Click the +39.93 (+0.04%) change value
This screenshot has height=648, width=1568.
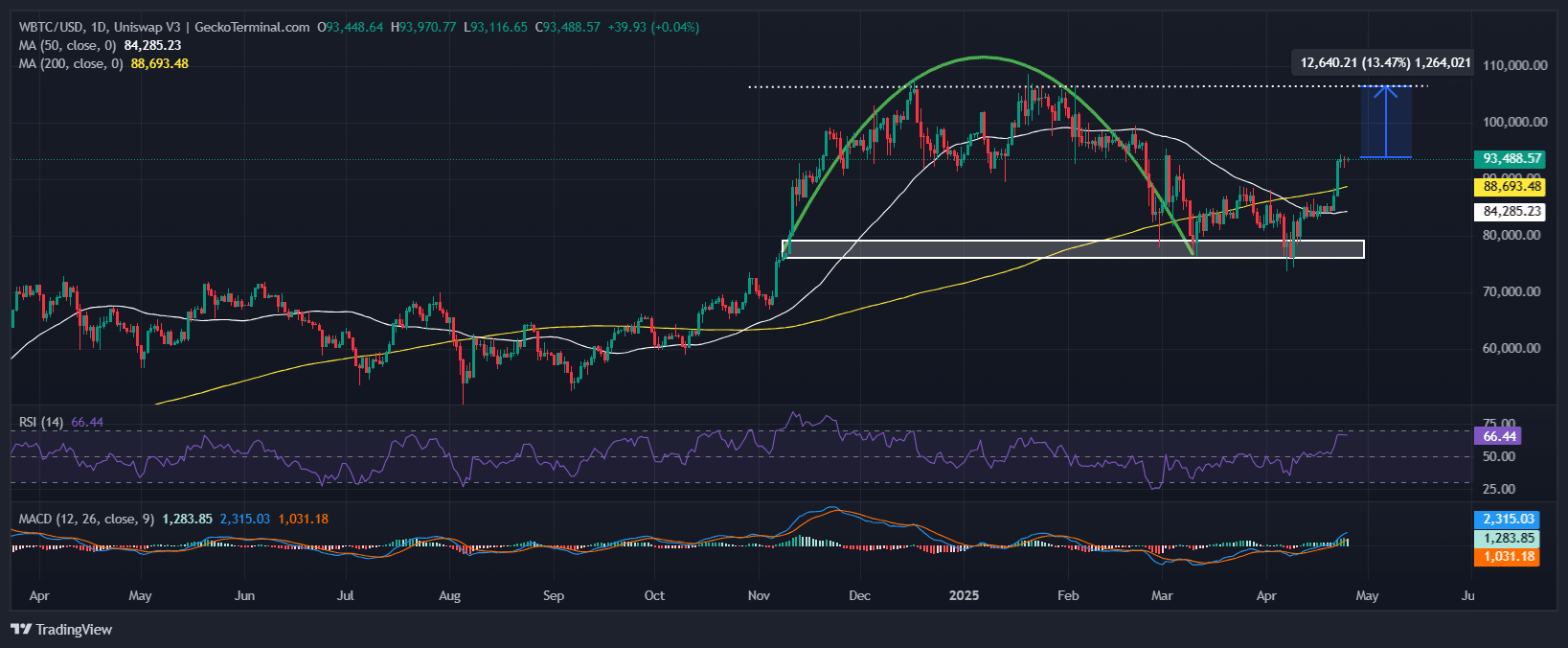654,27
